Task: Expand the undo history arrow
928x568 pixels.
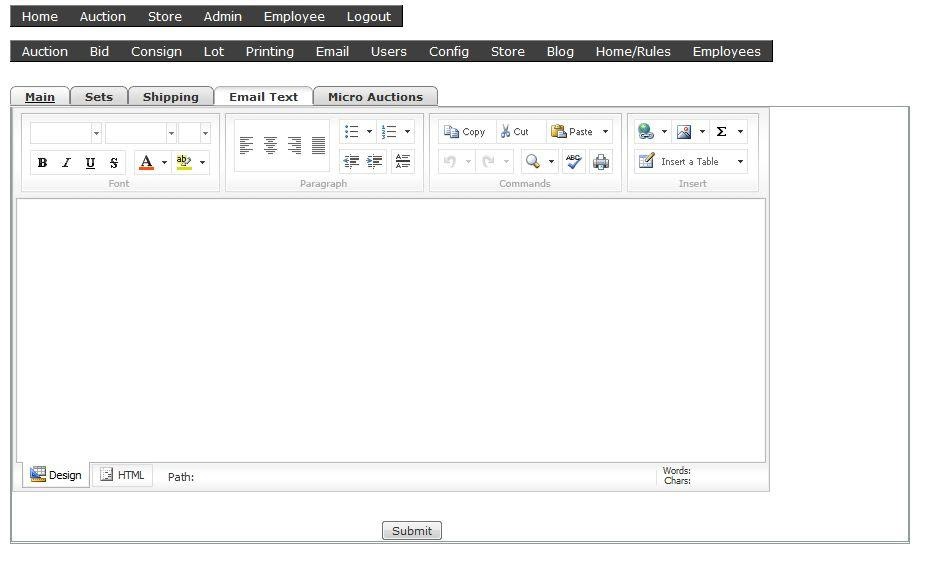Action: (468, 161)
